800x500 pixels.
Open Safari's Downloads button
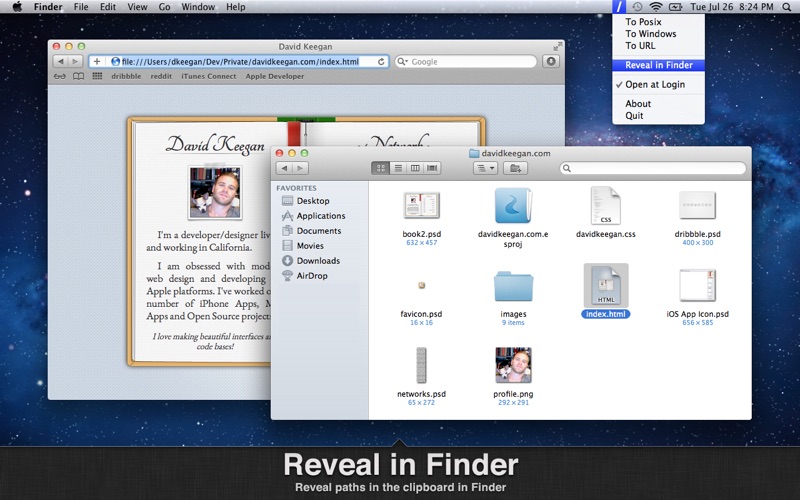(550, 62)
